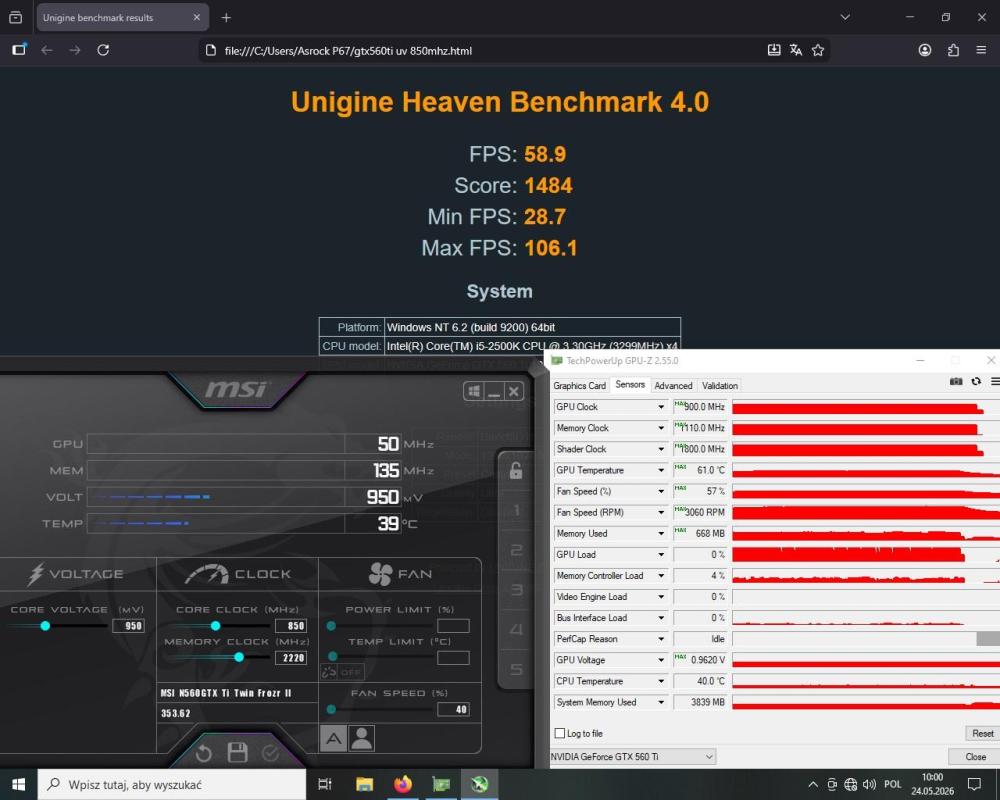Enable the Log to file checkbox
Viewport: 1000px width, 800px height.
[560, 734]
